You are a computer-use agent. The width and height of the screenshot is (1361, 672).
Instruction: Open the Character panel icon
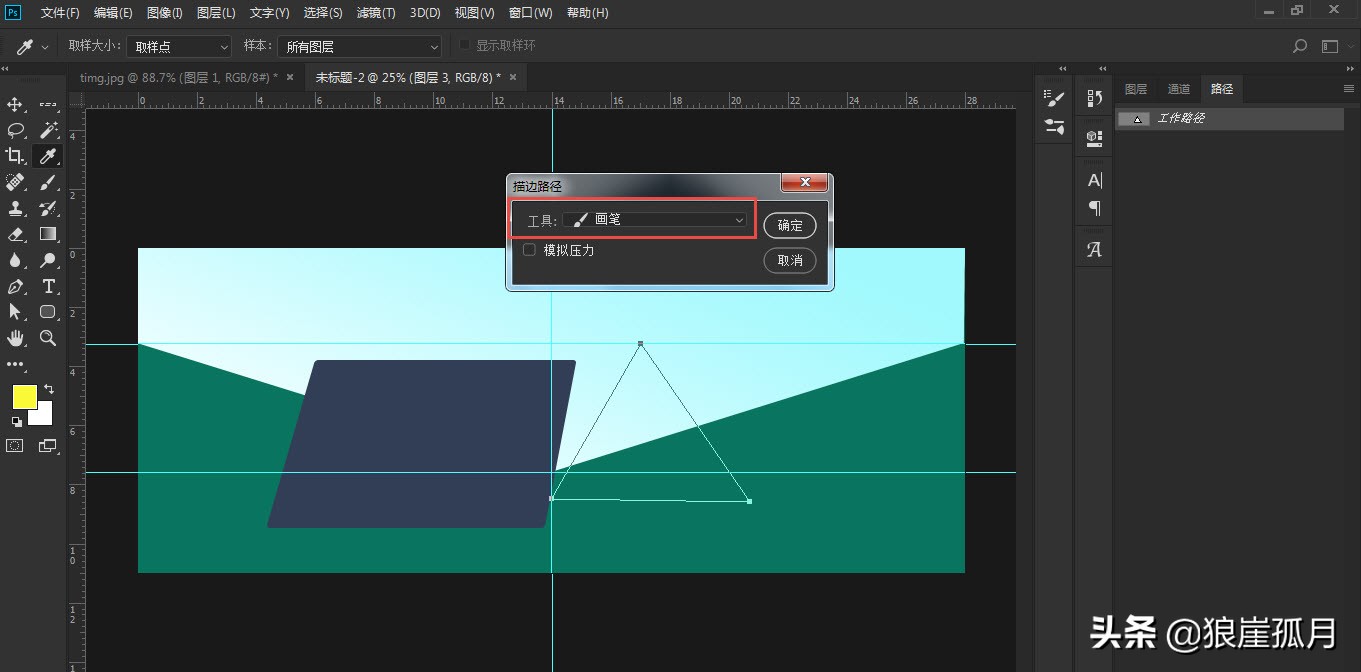pyautogui.click(x=1094, y=180)
